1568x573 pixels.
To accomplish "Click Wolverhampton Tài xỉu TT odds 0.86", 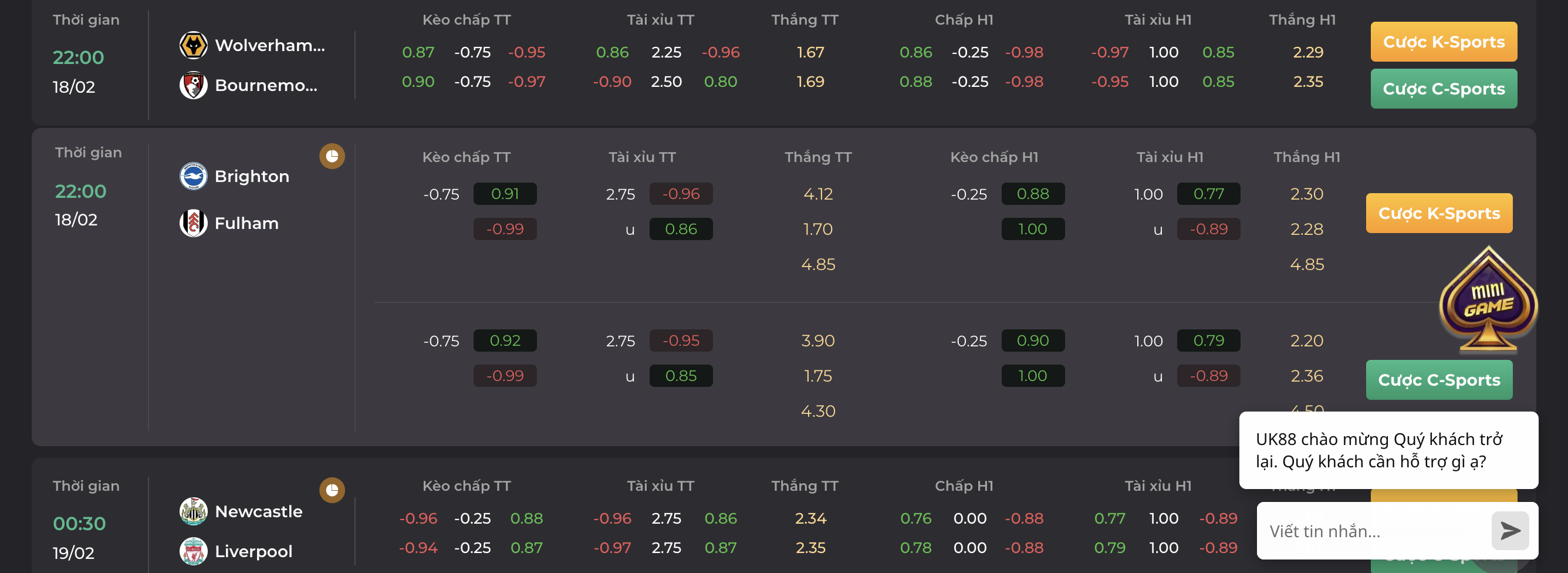I will point(611,52).
